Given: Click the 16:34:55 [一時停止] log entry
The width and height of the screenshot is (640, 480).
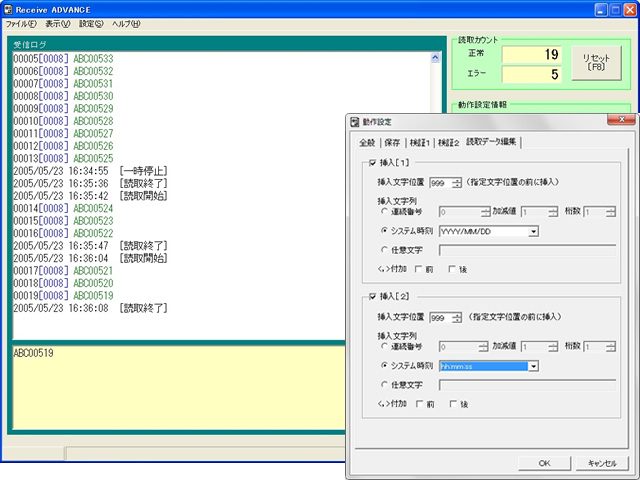Looking at the screenshot, I should pyautogui.click(x=90, y=171).
